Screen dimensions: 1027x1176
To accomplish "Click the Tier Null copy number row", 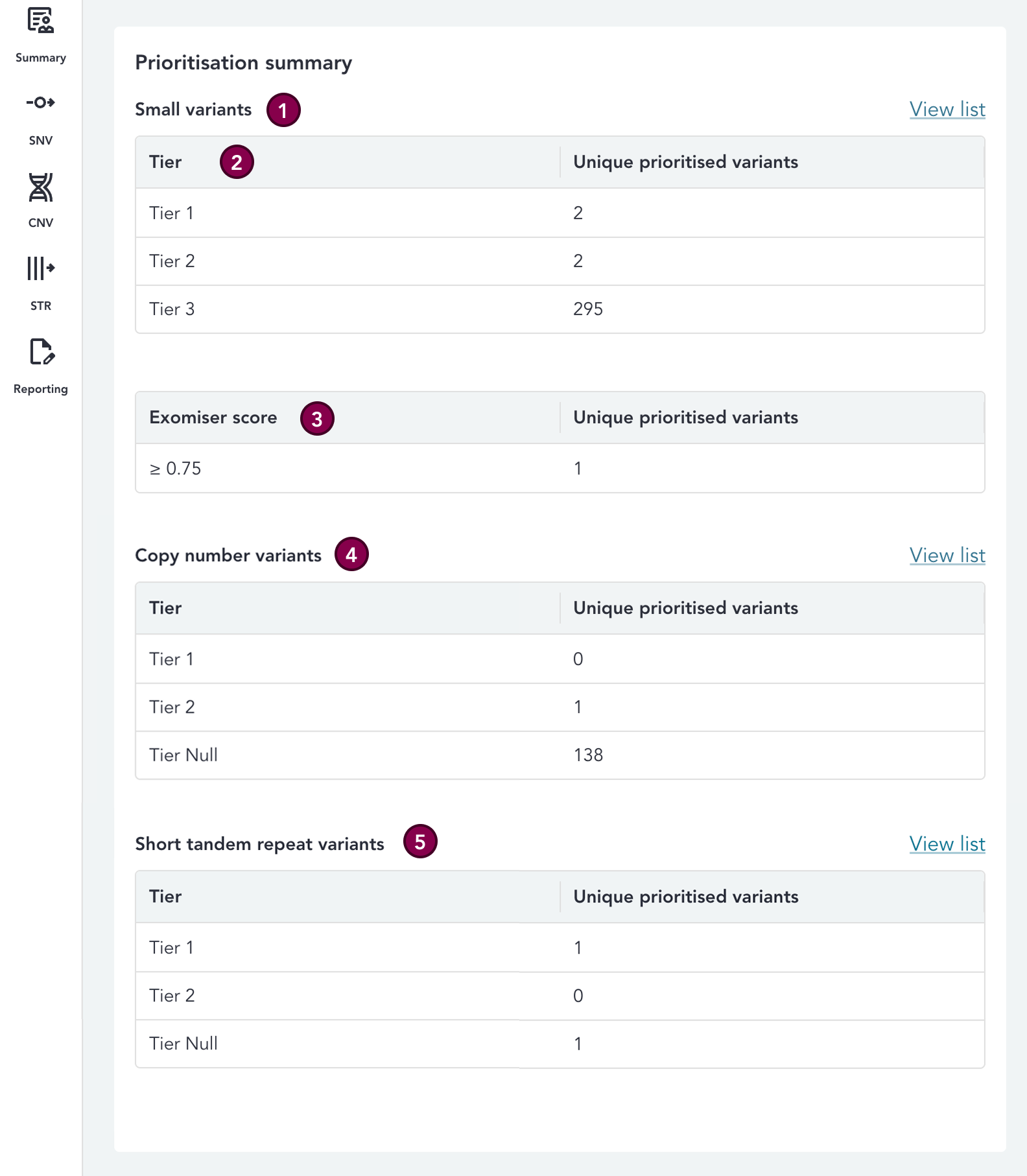I will pyautogui.click(x=560, y=755).
